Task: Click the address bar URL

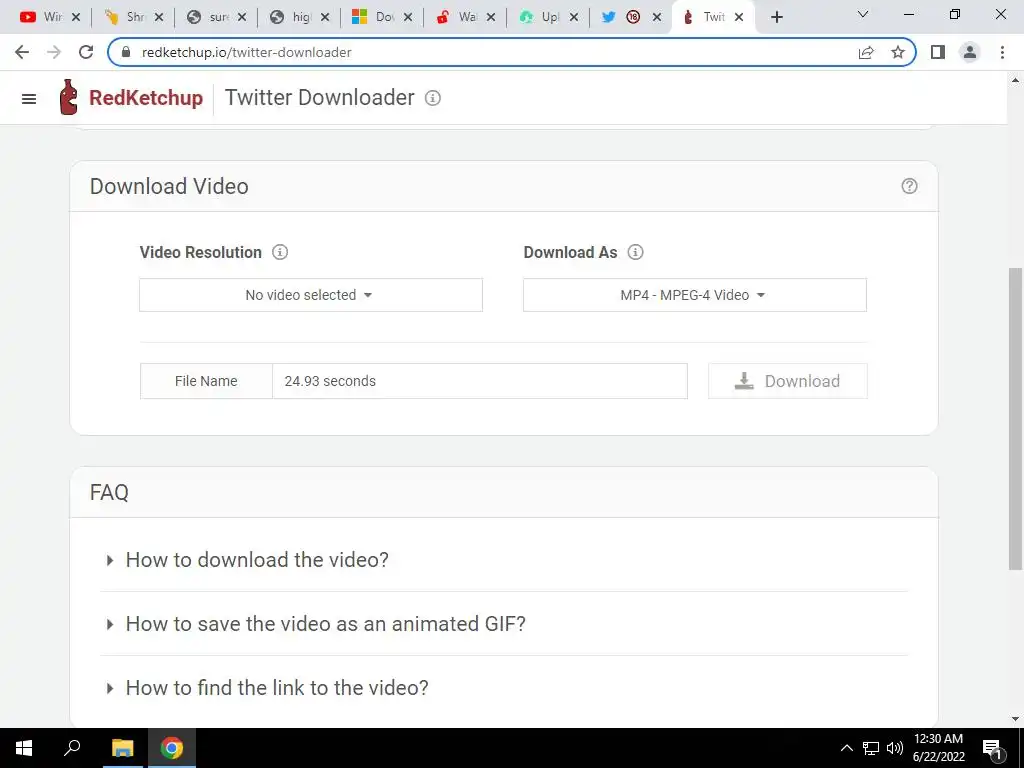Action: tap(247, 52)
